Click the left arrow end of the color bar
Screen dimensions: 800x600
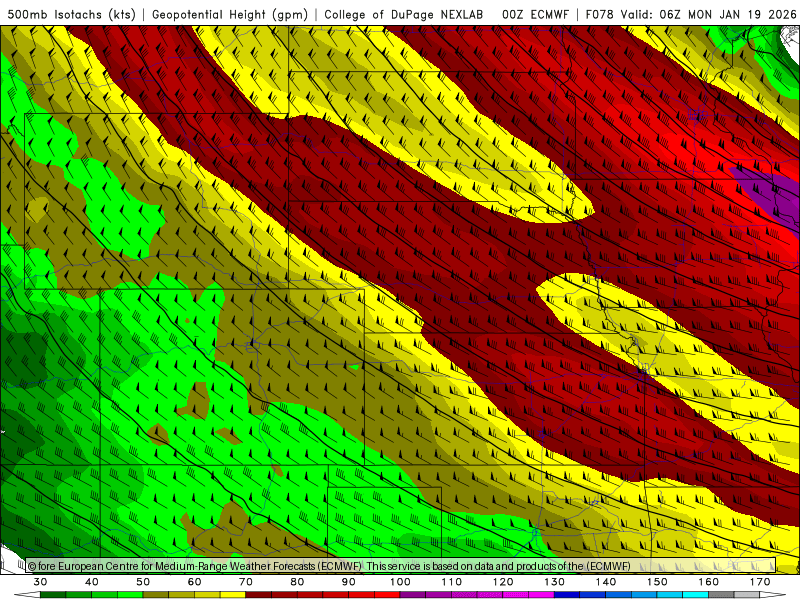pos(28,595)
